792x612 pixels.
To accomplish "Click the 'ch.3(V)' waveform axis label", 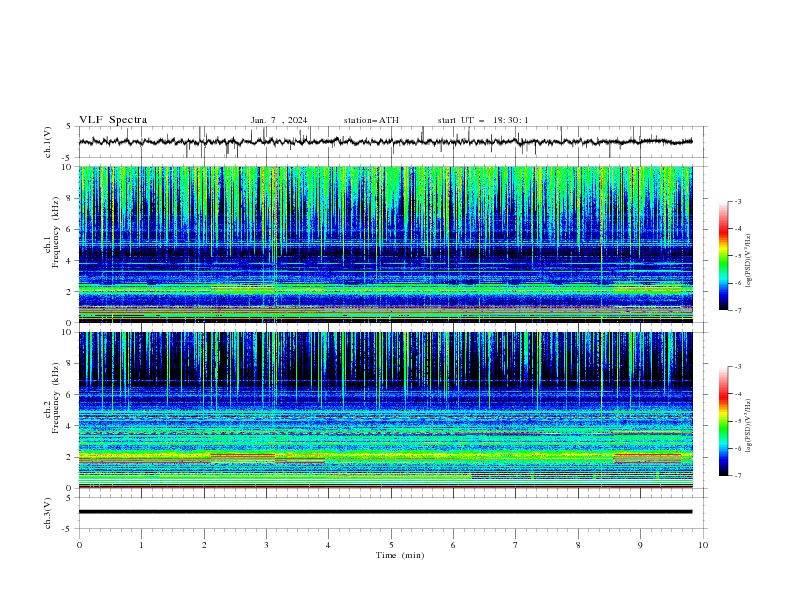I will (x=48, y=513).
